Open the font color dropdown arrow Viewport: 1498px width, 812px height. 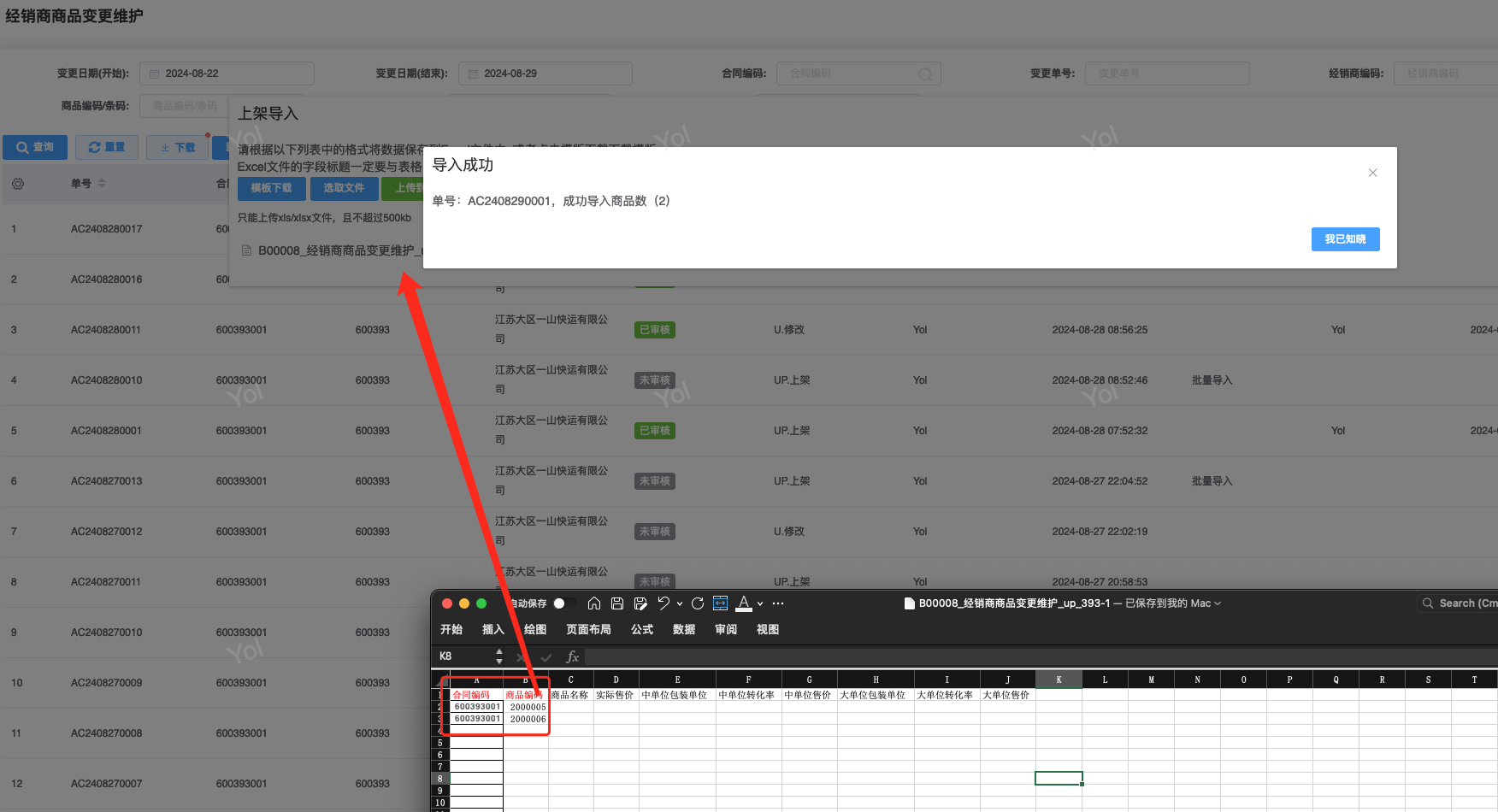point(760,603)
